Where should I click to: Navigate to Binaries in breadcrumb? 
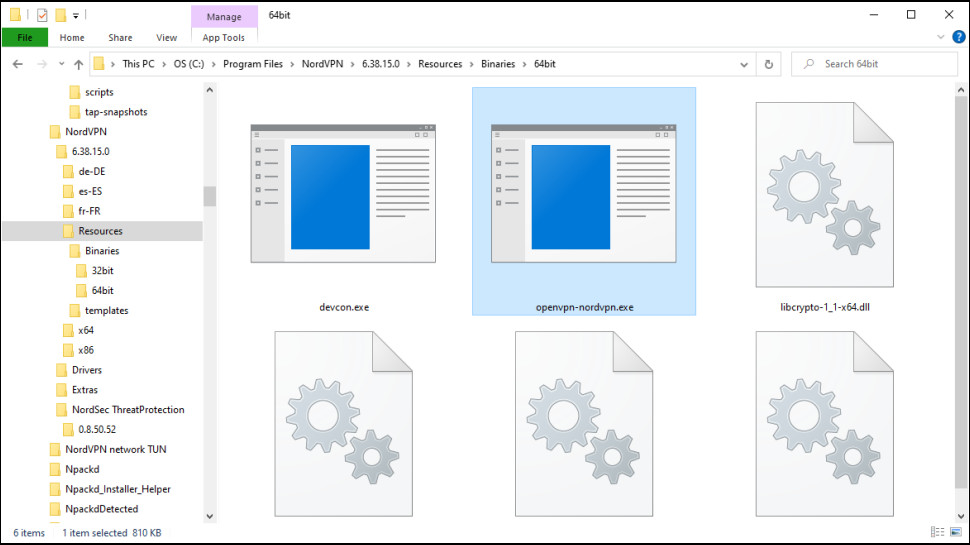pos(498,64)
